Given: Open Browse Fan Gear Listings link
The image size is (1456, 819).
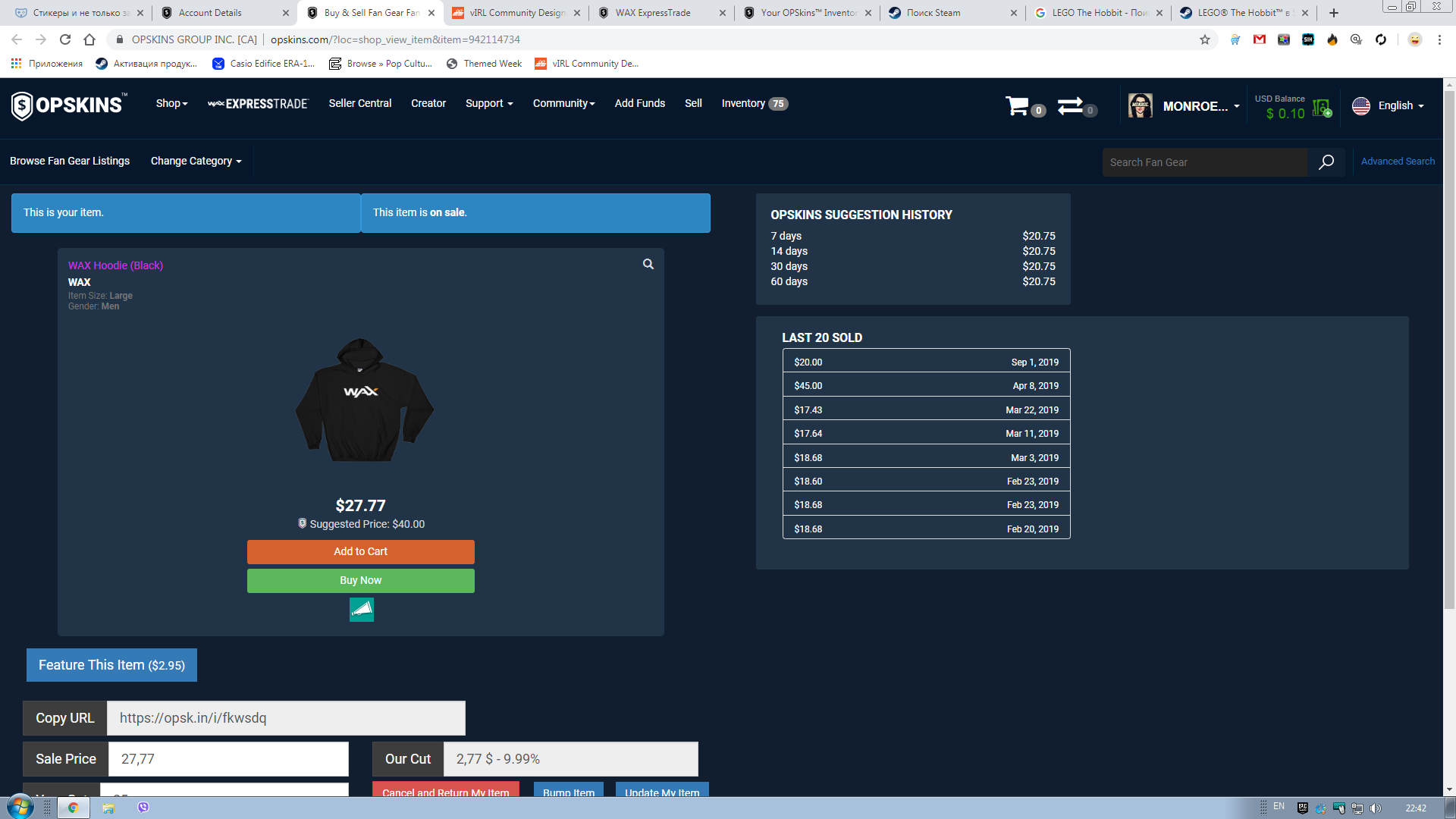Looking at the screenshot, I should (70, 162).
